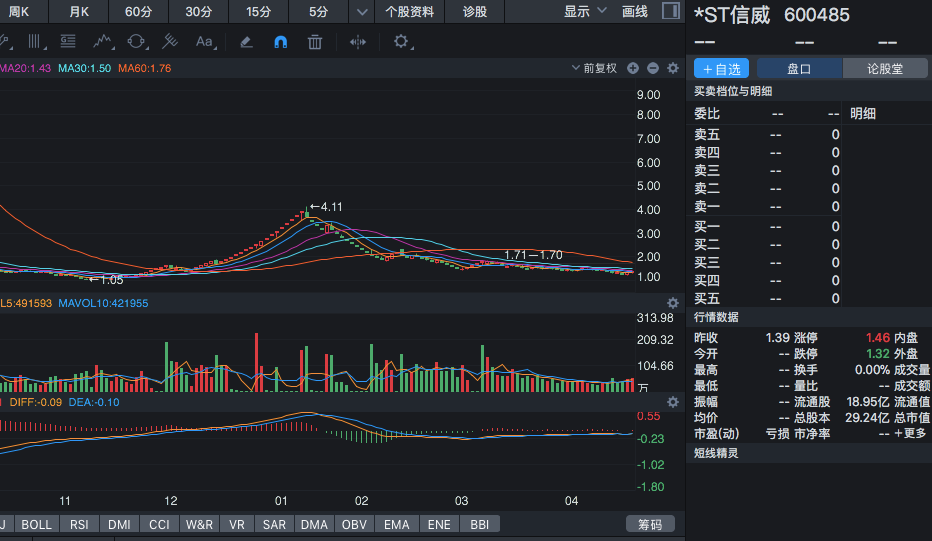This screenshot has height=541, width=932.
Task: Select the EMA indicator tab
Action: pos(396,524)
